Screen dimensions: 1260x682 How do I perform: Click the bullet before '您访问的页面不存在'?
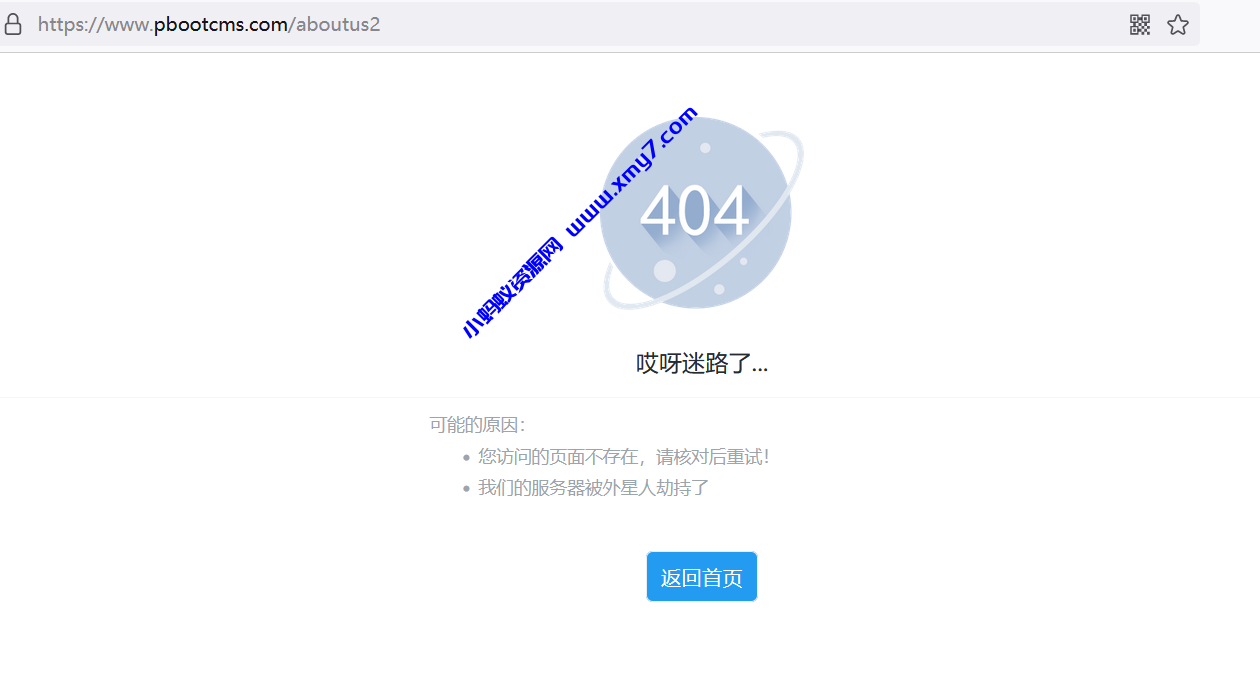click(465, 456)
